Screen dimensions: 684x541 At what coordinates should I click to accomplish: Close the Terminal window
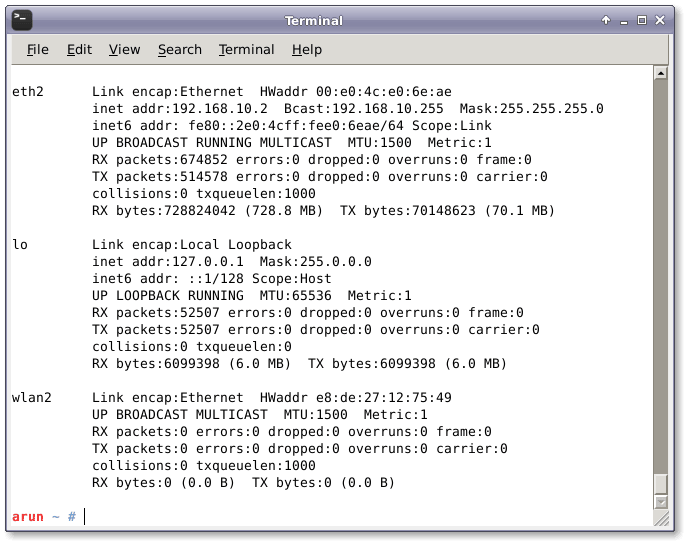coord(661,20)
